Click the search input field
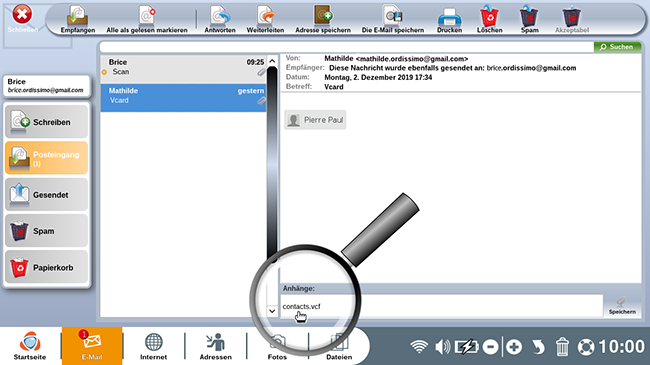The image size is (650, 365). coord(347,47)
